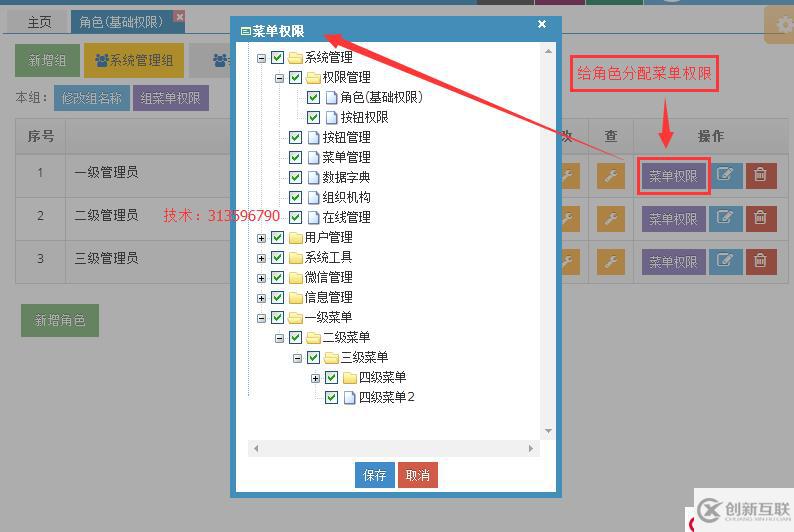Click delete trash icon for 三级管理员 row
This screenshot has height=532, width=794.
pyautogui.click(x=760, y=262)
